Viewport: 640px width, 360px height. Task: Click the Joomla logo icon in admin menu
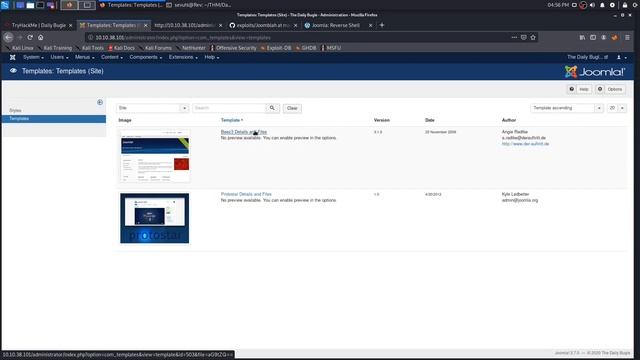click(13, 57)
